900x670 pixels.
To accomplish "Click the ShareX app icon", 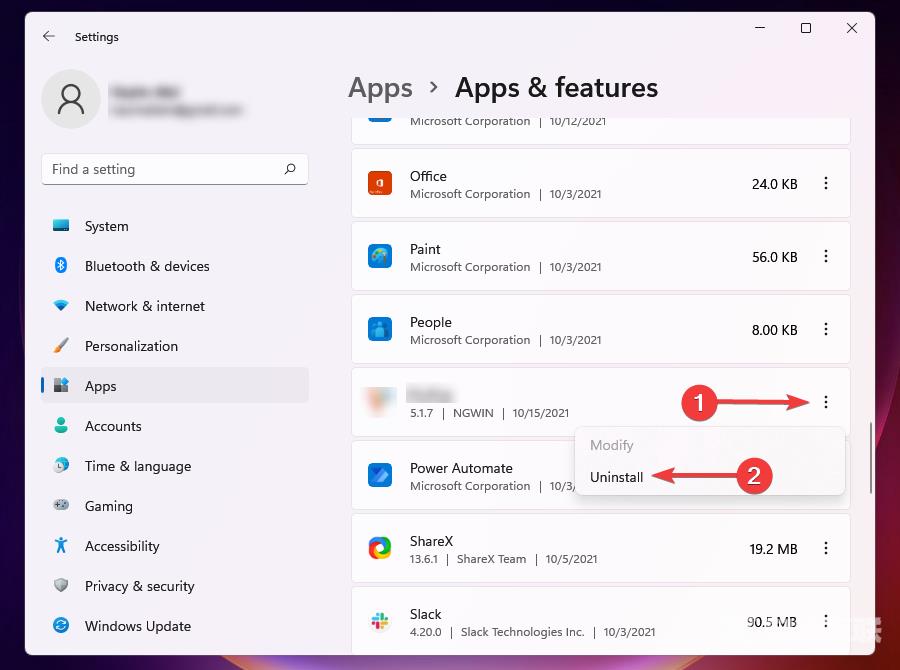I will 380,549.
